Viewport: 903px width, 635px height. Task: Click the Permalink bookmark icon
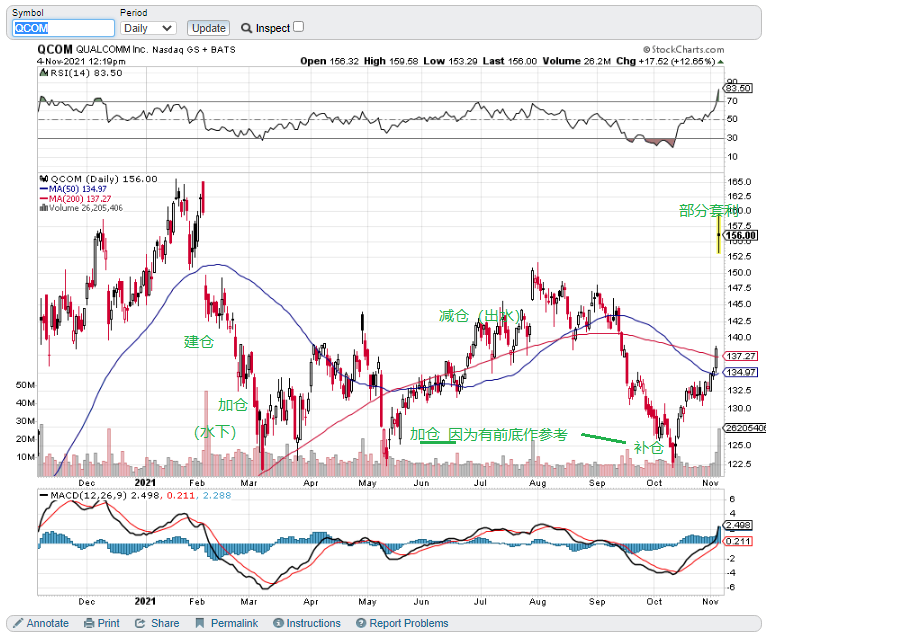point(200,623)
